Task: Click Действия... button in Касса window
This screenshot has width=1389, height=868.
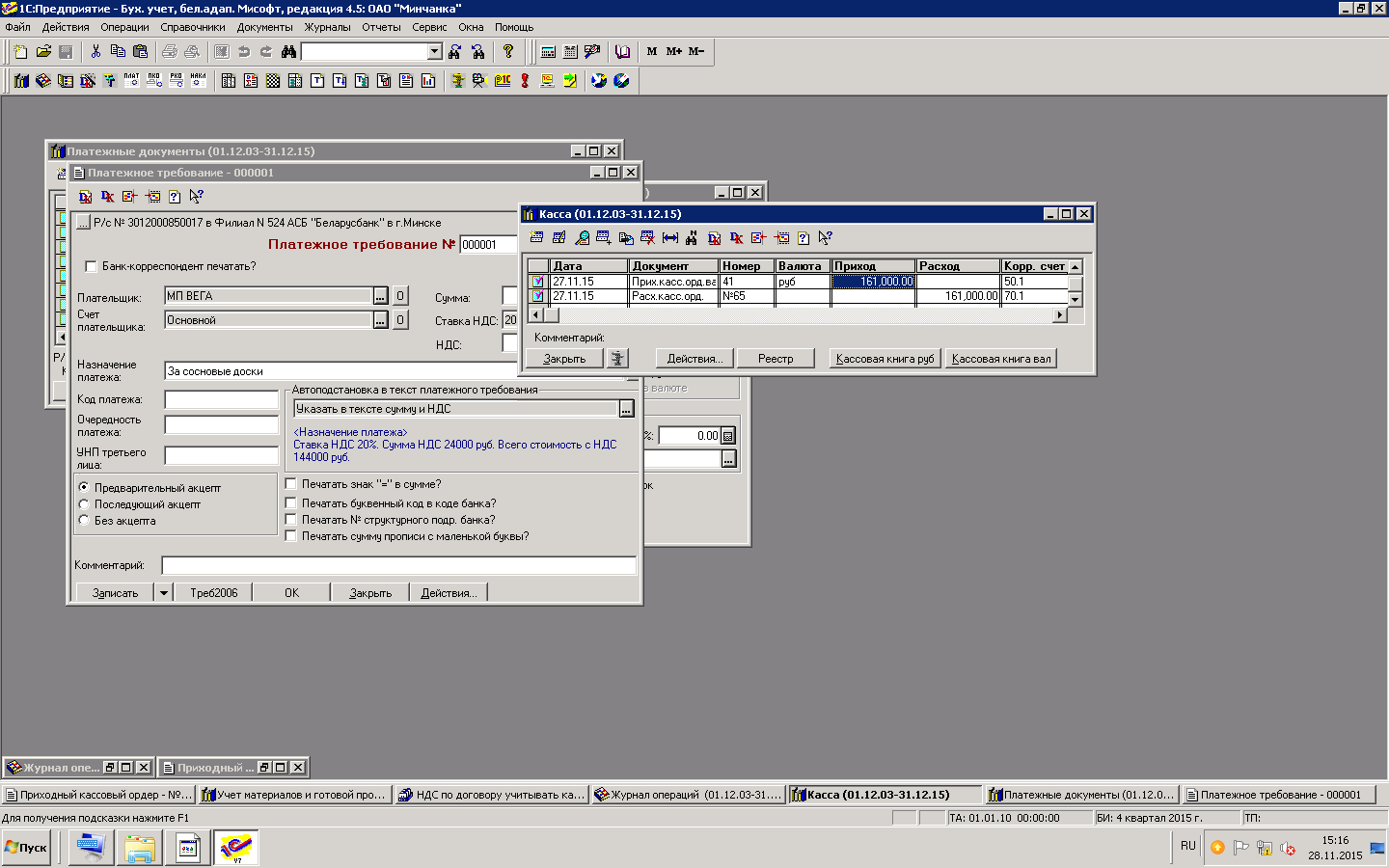Action: point(694,358)
